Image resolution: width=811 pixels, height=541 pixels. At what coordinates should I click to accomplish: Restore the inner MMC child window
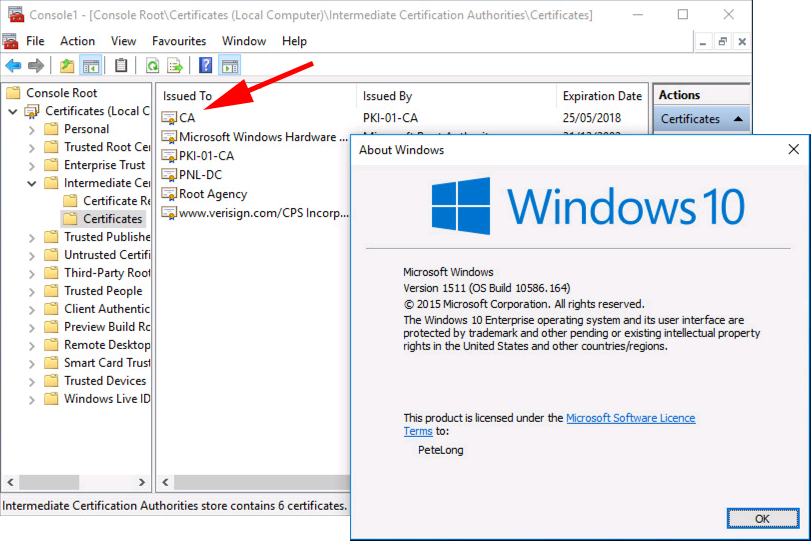(723, 41)
